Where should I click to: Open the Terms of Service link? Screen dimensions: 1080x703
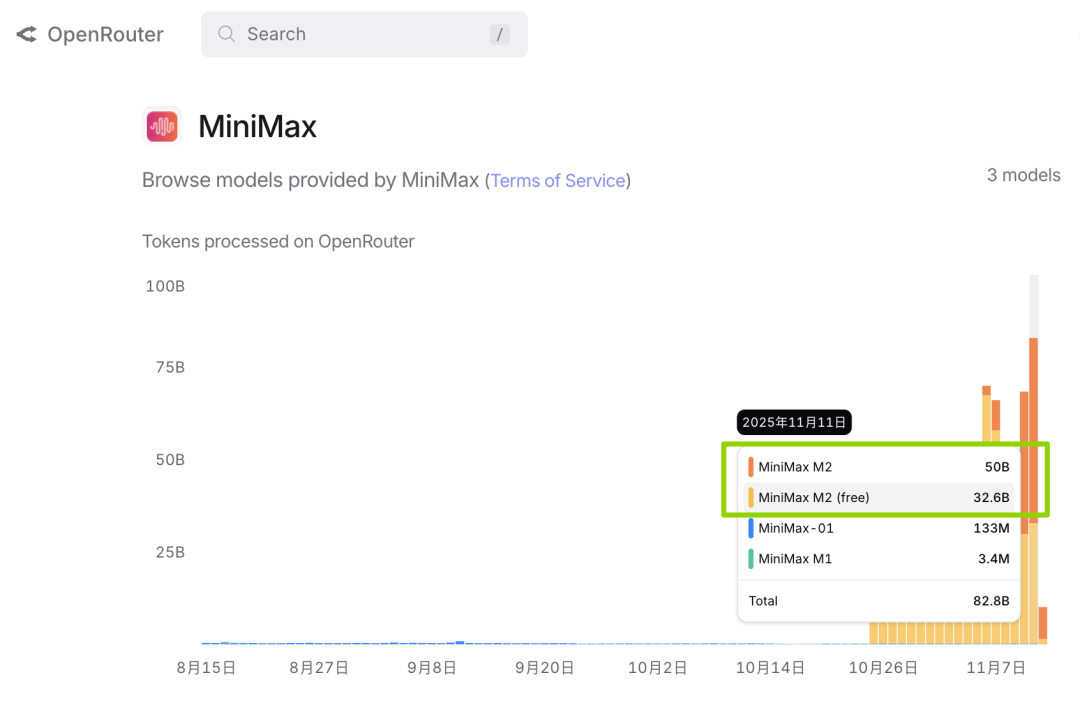click(x=558, y=181)
